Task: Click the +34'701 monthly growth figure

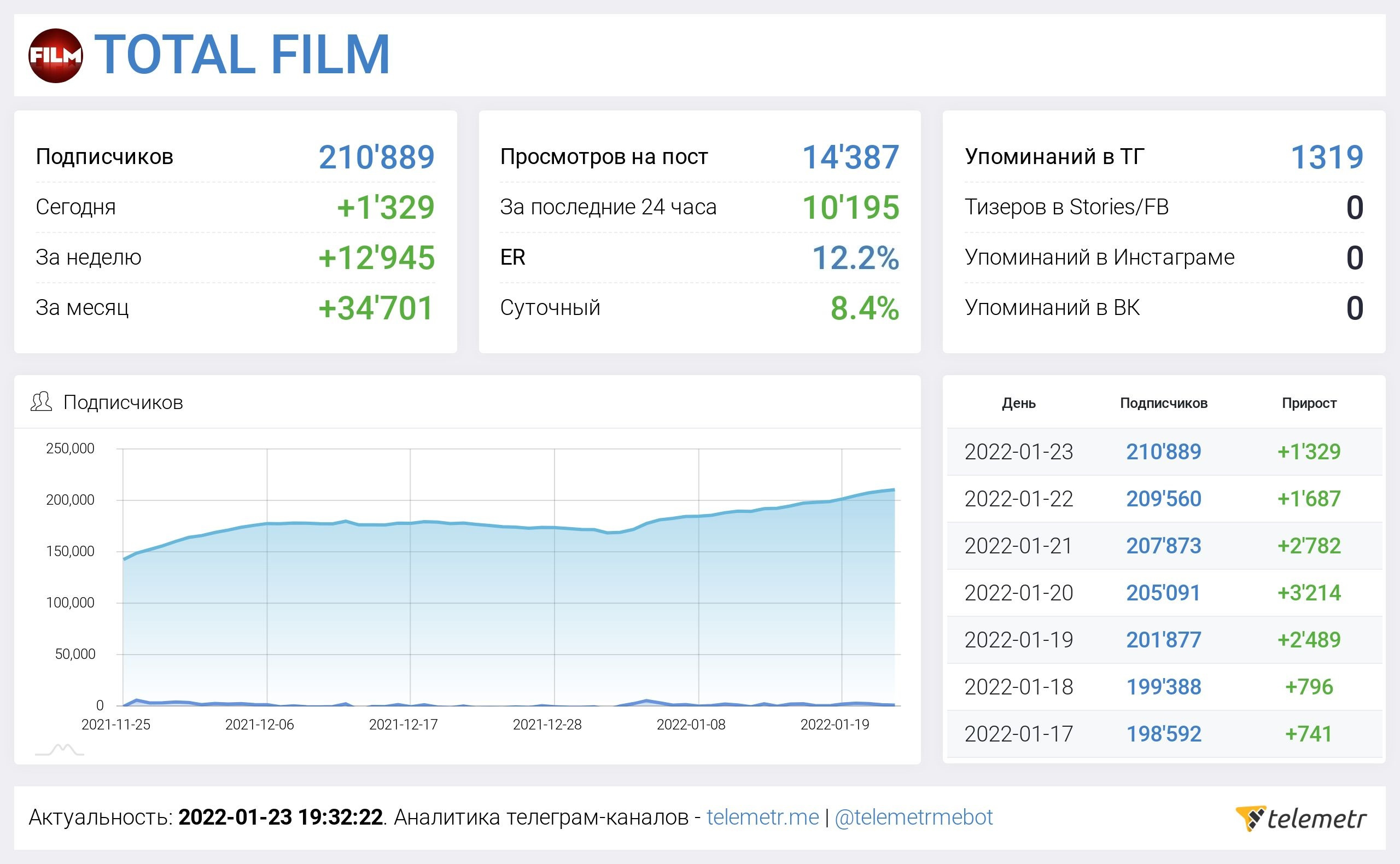Action: 376,308
